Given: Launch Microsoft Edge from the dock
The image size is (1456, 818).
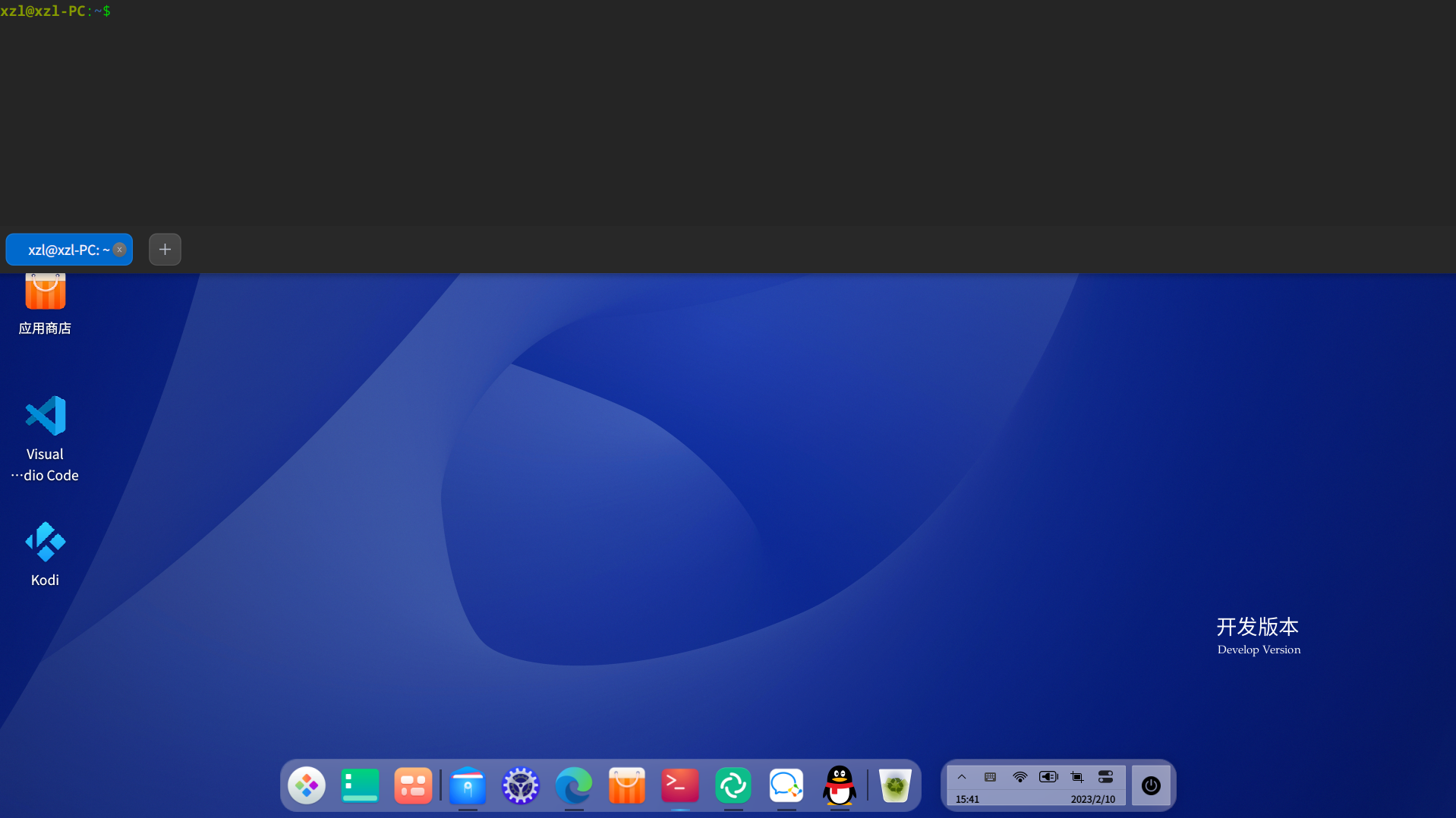Looking at the screenshot, I should tap(574, 785).
